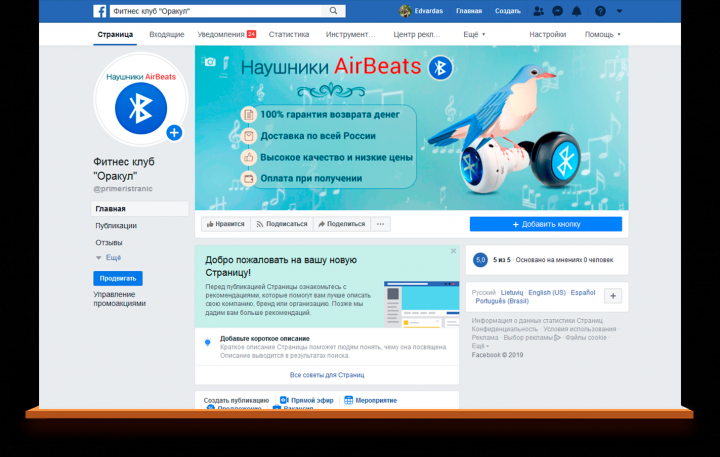Open Условия использования footer link
The image size is (720, 457).
pos(579,329)
